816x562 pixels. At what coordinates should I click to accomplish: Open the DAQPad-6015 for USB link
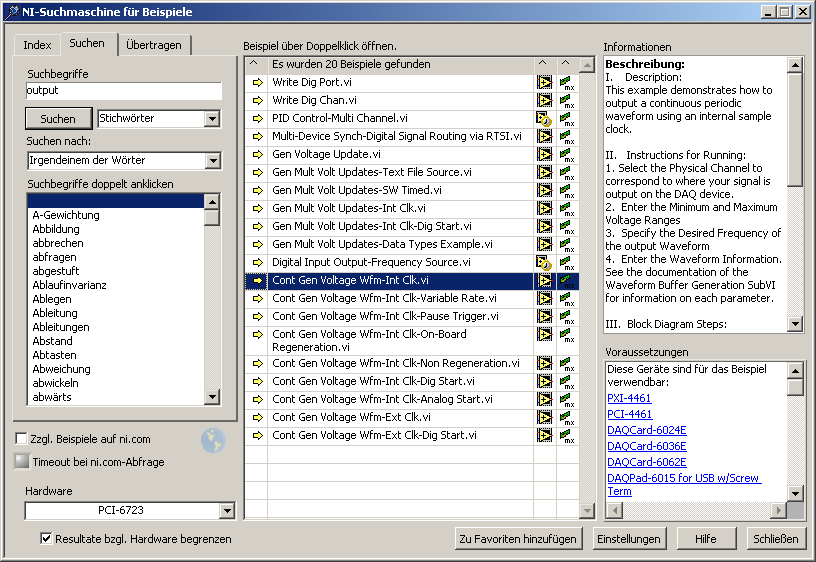tap(684, 484)
